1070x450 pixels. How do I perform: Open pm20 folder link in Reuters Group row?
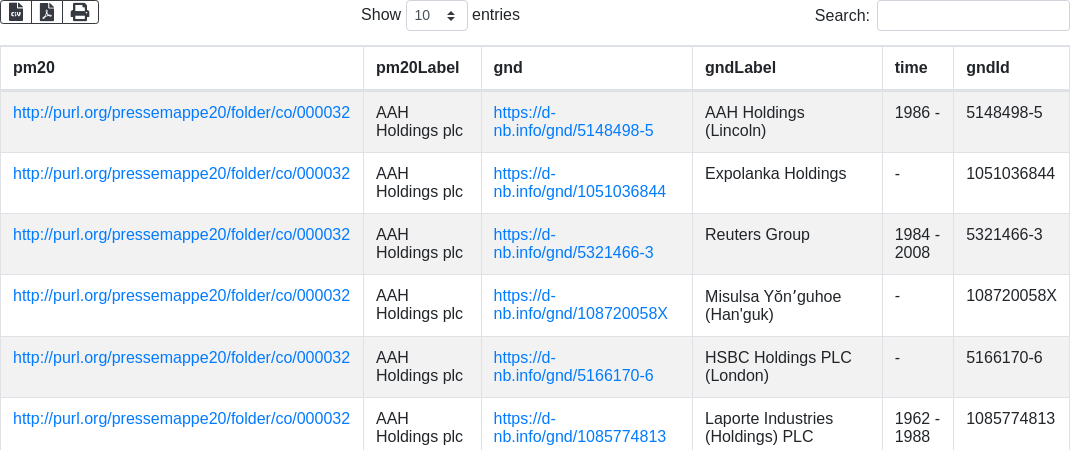click(182, 235)
